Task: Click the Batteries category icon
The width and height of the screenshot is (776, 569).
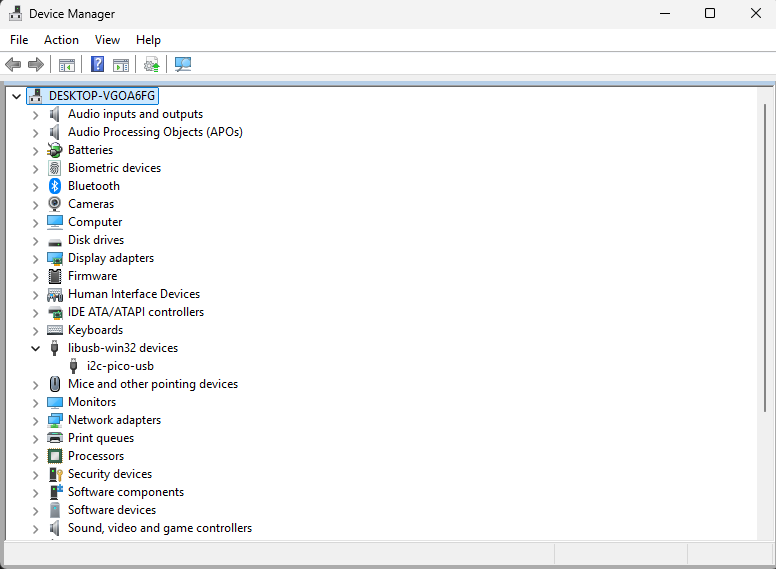Action: (54, 150)
